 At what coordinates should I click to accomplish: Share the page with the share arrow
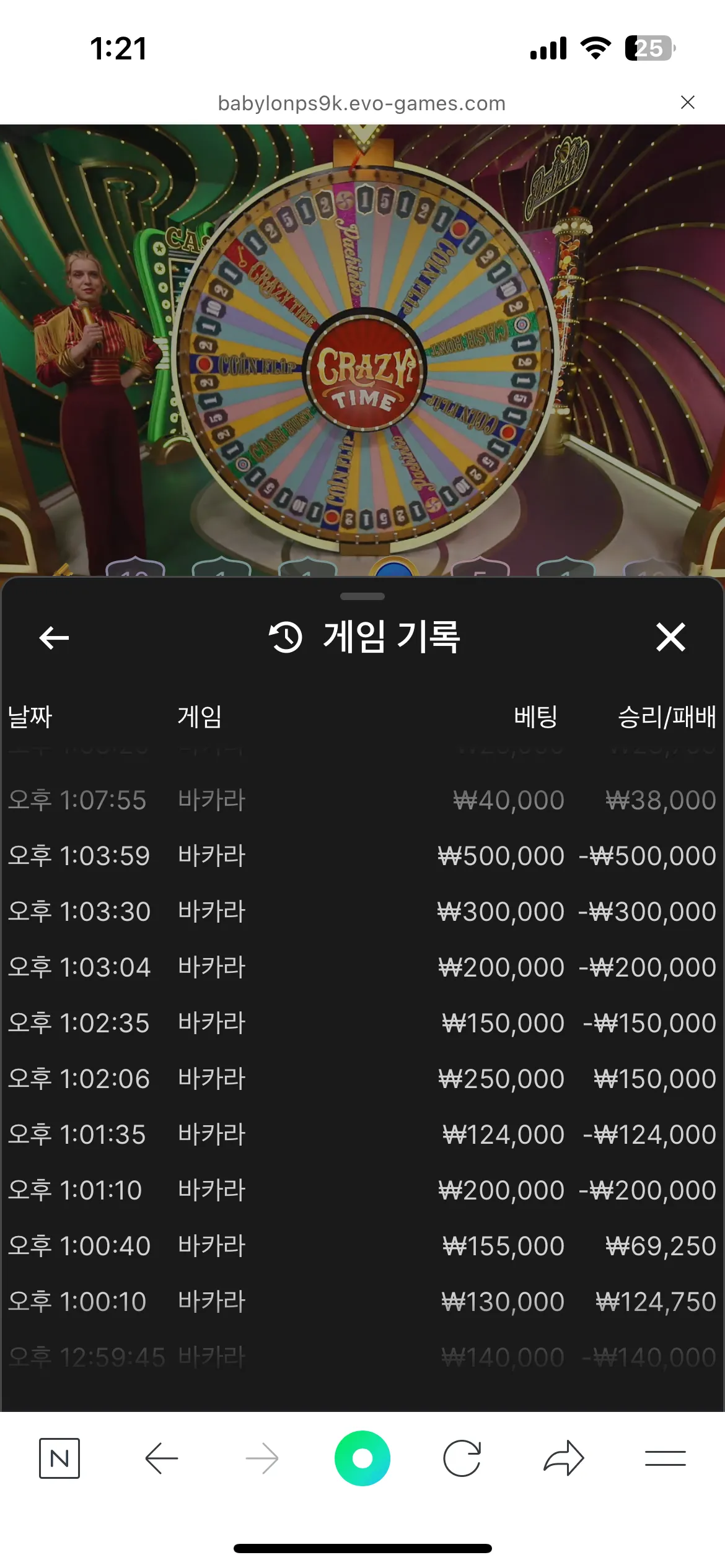coord(564,1458)
